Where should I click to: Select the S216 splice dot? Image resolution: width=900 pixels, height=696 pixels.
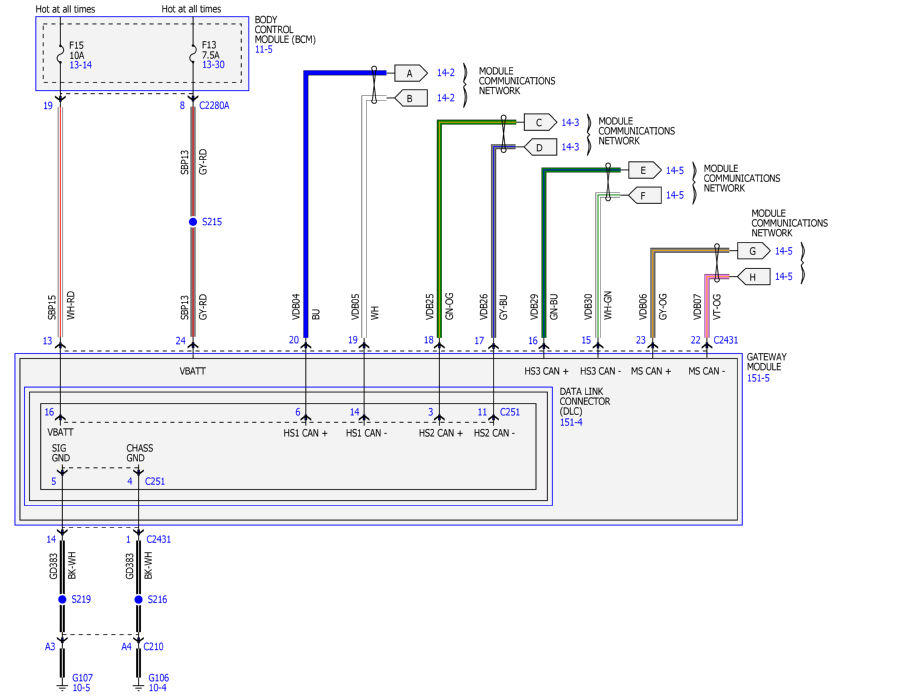[x=138, y=600]
